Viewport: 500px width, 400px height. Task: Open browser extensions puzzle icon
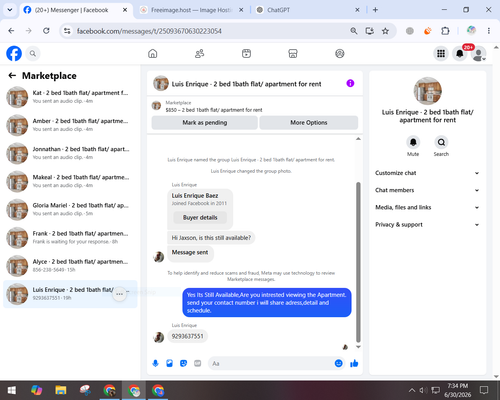(445, 31)
